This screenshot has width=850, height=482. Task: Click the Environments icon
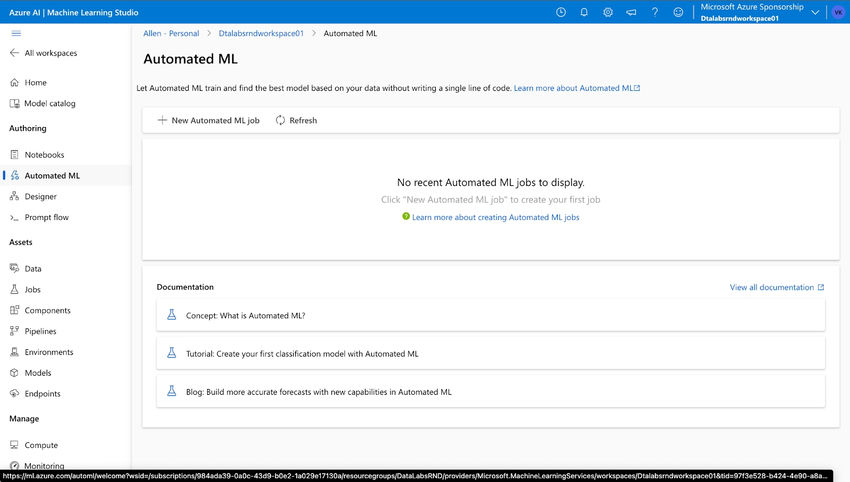14,352
